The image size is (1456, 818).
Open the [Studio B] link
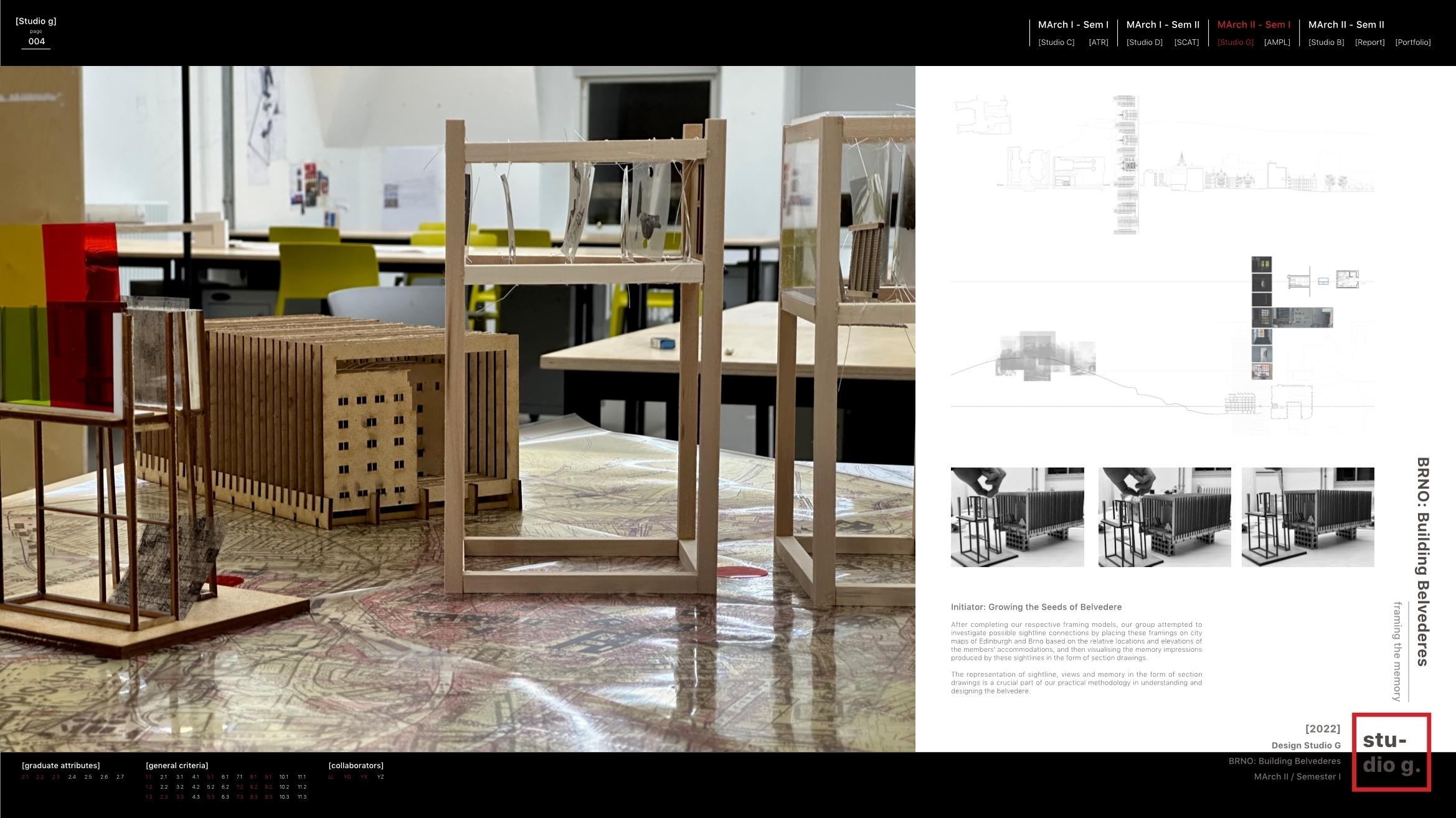1326,42
